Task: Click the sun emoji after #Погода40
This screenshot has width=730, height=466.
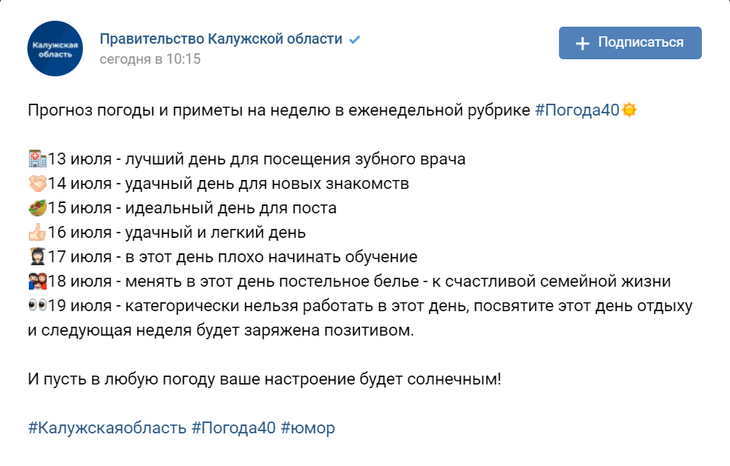Action: (629, 110)
